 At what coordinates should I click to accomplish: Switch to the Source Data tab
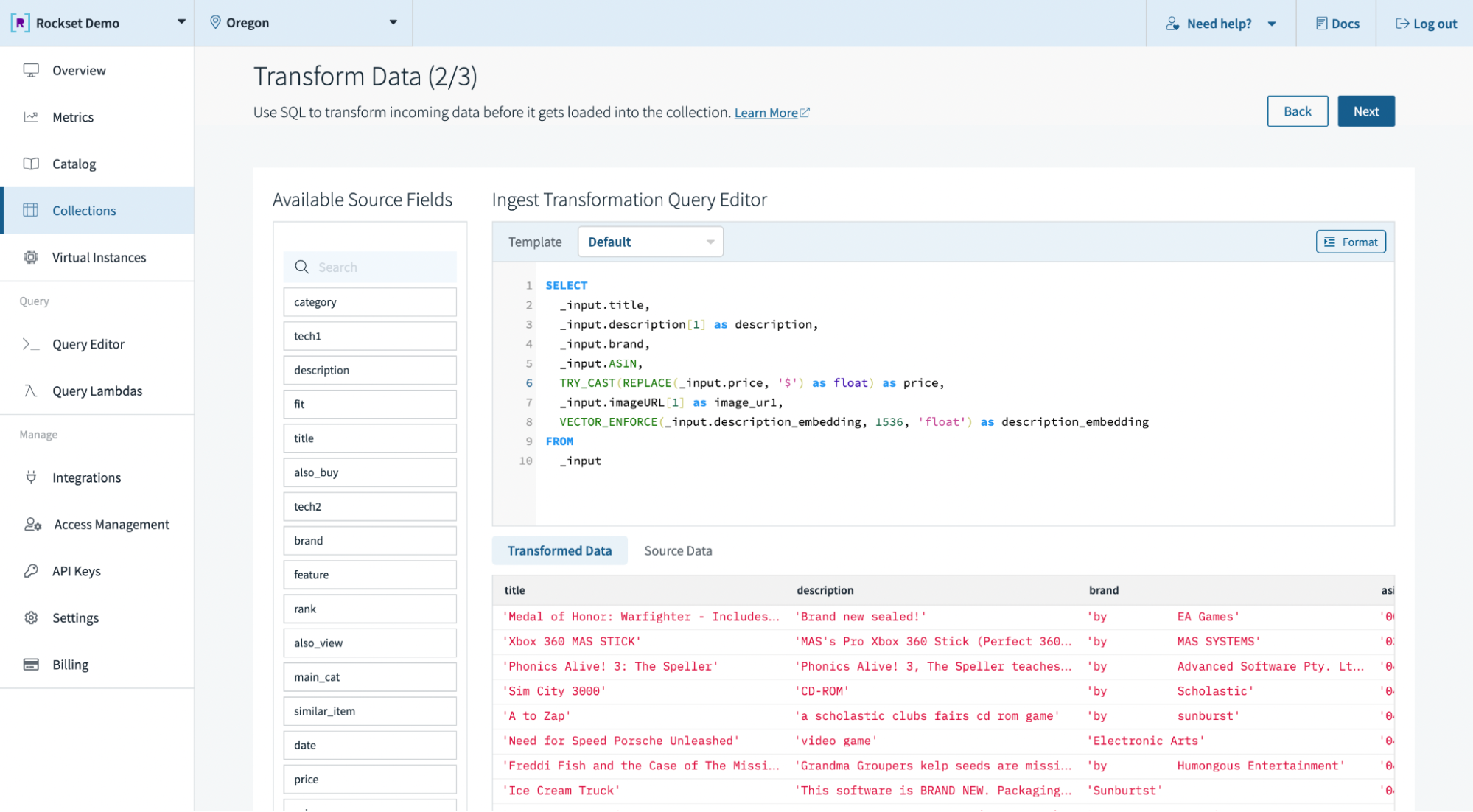pyautogui.click(x=677, y=551)
